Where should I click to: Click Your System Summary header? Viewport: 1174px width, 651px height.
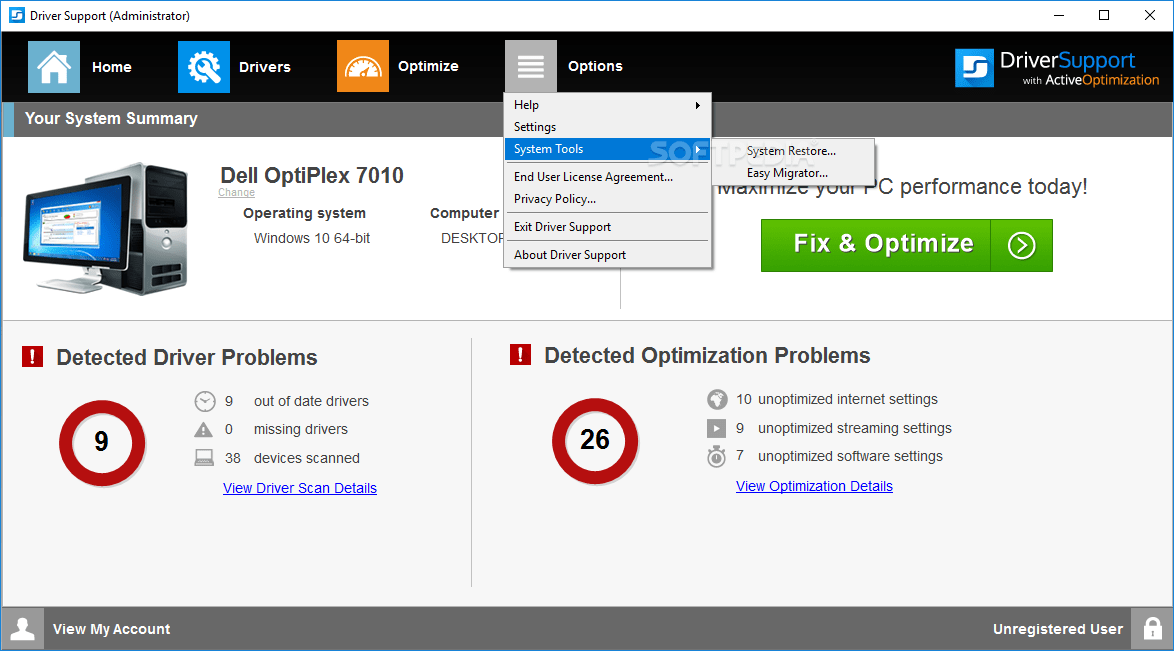click(112, 118)
